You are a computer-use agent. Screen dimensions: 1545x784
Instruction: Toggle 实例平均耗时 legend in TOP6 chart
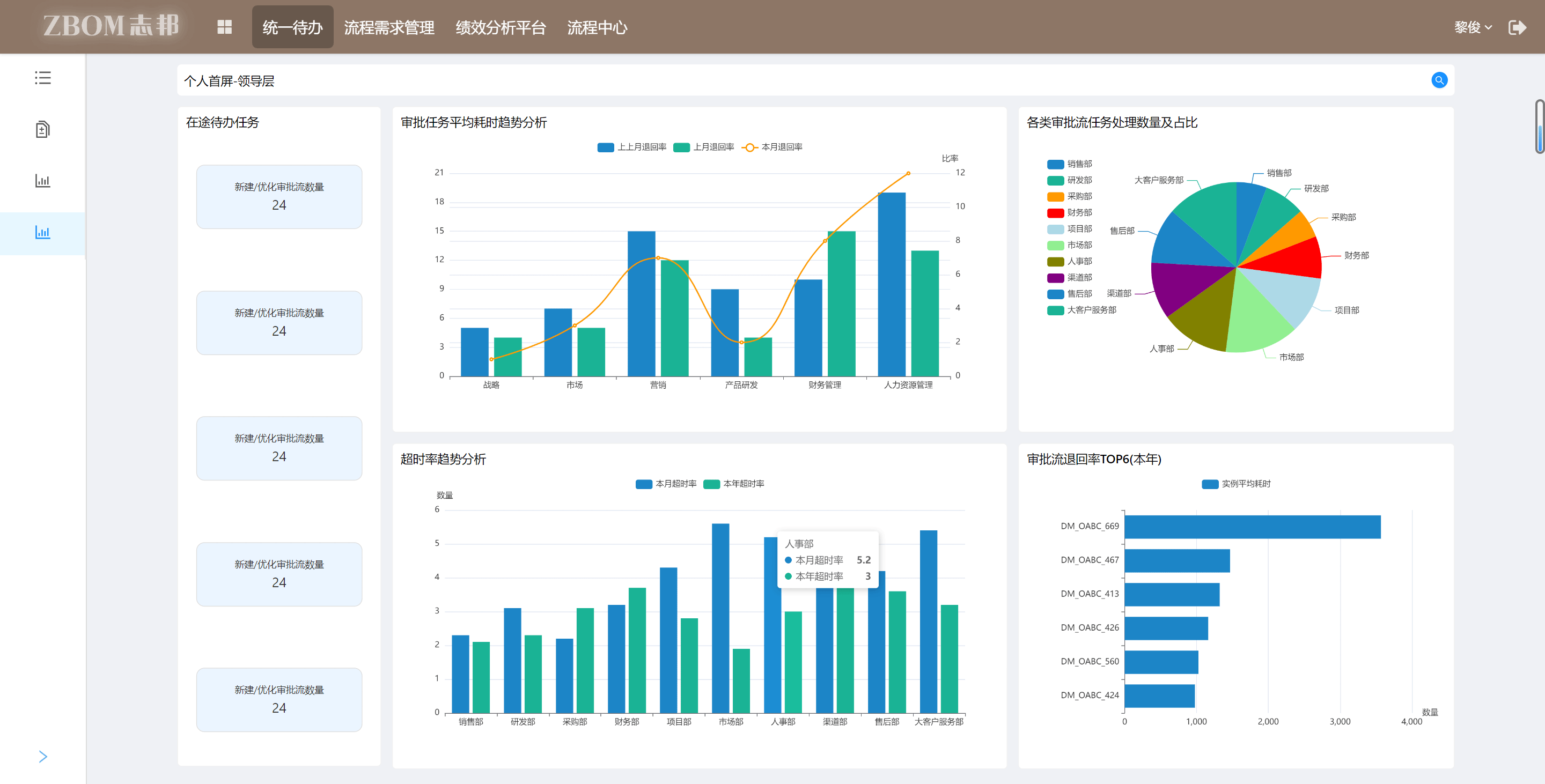point(1236,484)
